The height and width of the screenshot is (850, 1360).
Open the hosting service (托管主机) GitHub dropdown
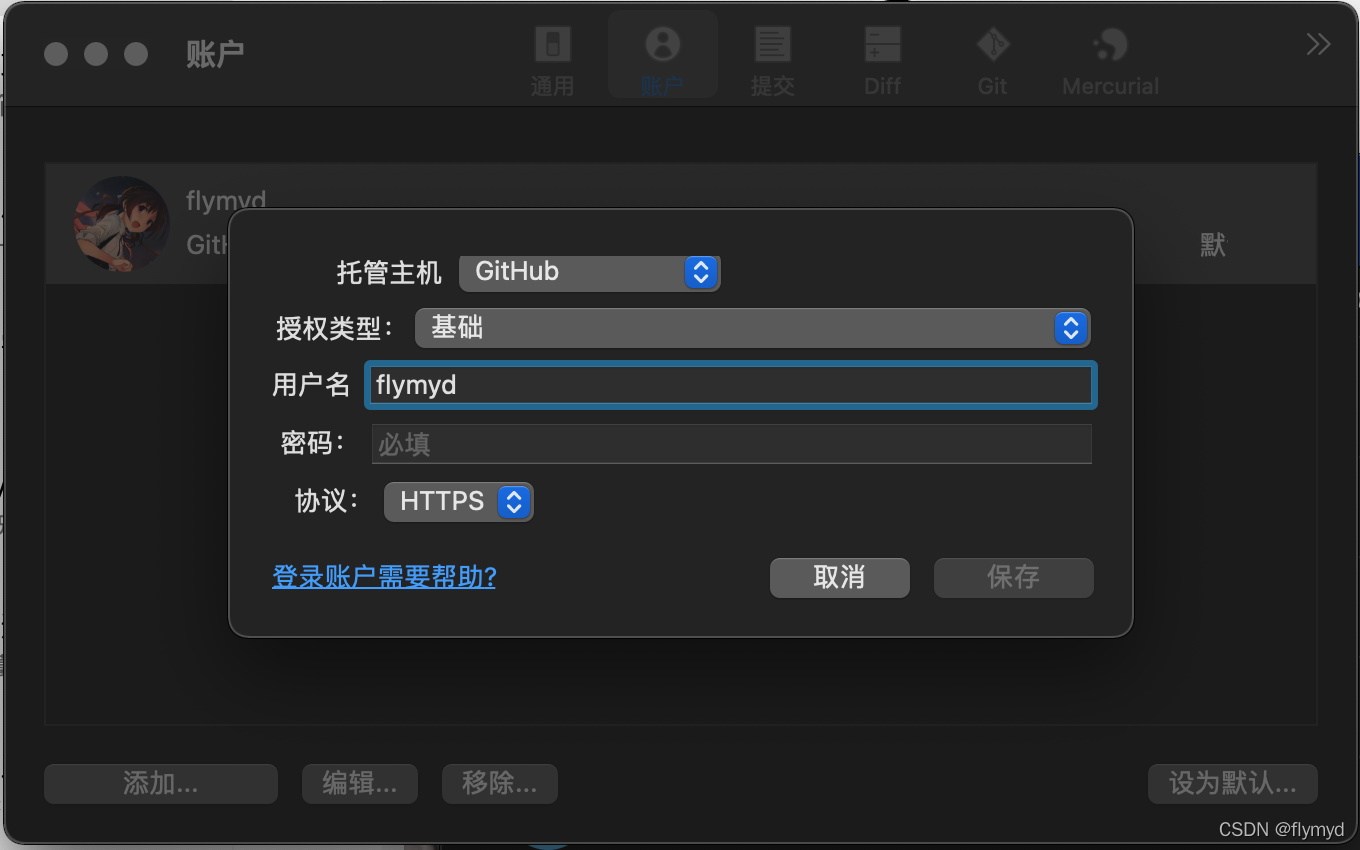tap(589, 272)
